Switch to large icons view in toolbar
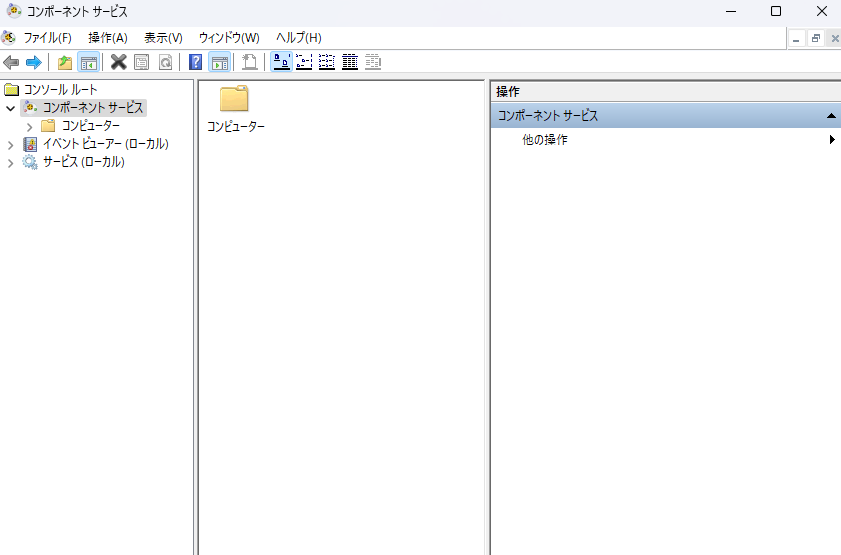This screenshot has height=555, width=841. 281,62
